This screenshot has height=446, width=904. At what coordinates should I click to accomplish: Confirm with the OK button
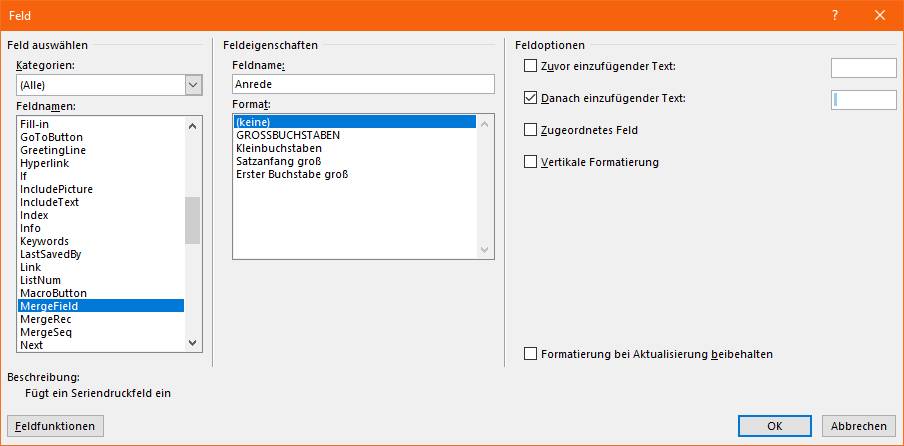[x=774, y=426]
